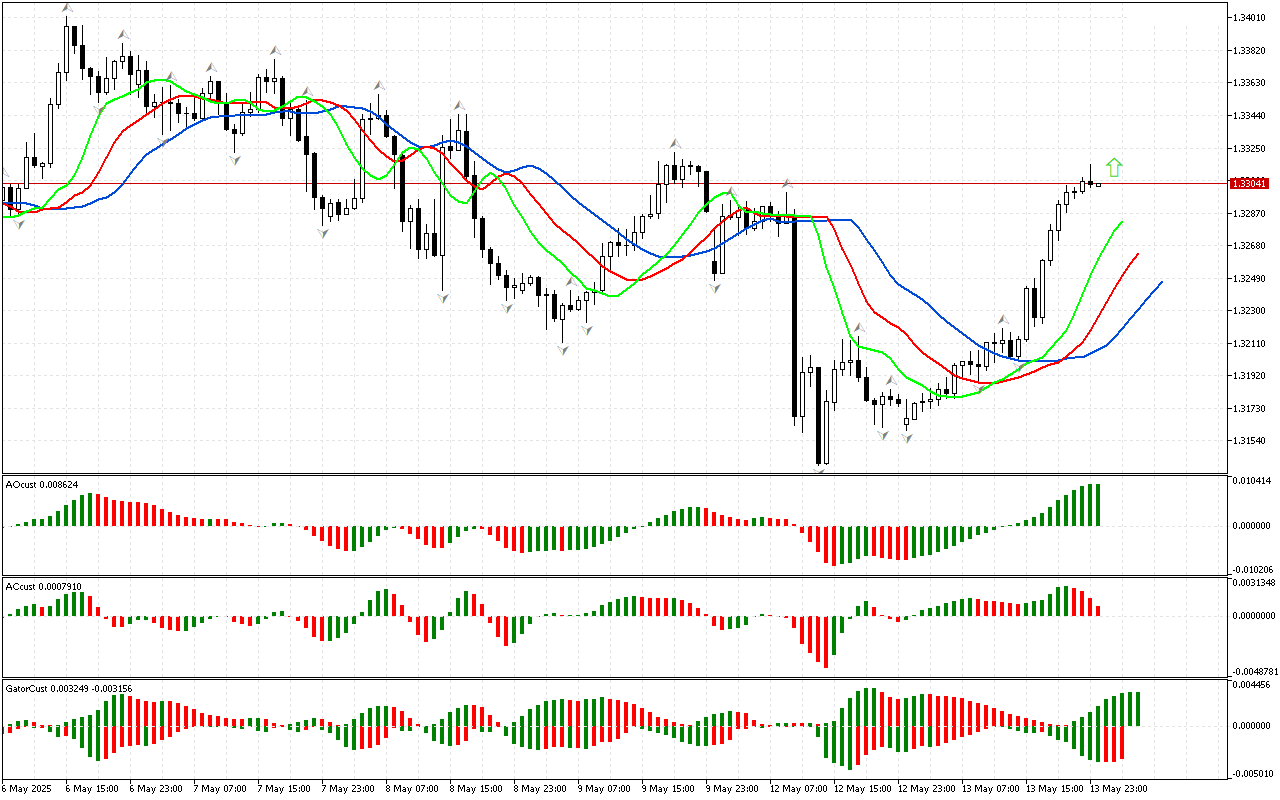Select the AOcust indicator label
The image size is (1280, 800).
click(x=35, y=484)
